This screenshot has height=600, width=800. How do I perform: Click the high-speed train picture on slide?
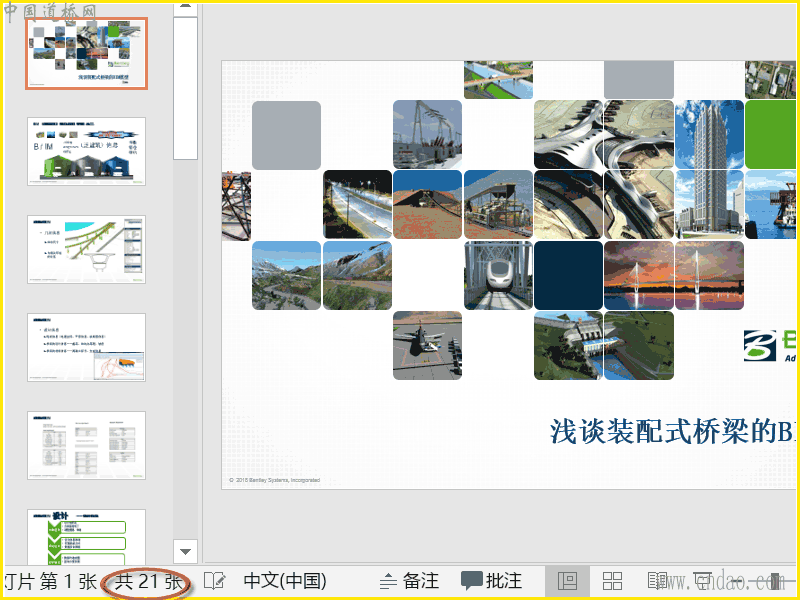pyautogui.click(x=498, y=276)
